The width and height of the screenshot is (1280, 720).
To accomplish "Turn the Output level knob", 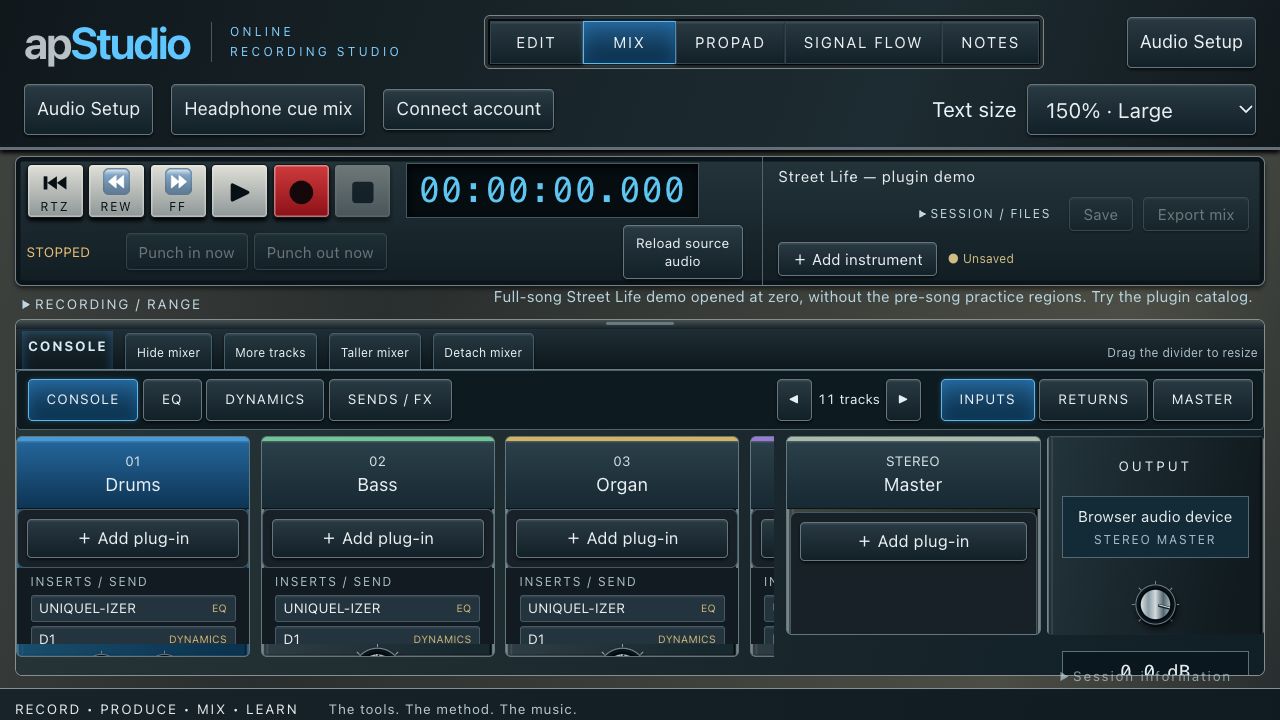I will pyautogui.click(x=1155, y=604).
